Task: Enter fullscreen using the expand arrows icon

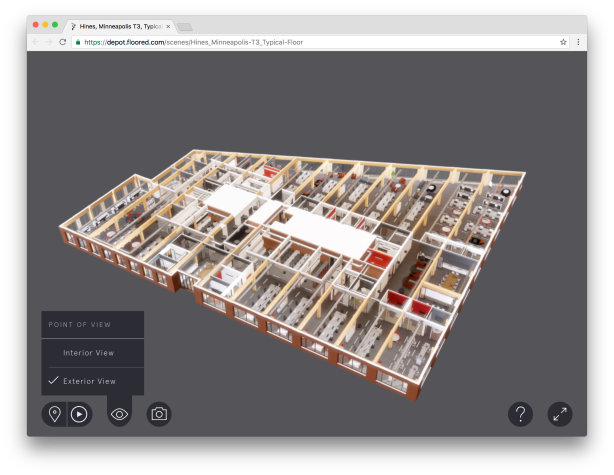Action: click(x=560, y=414)
